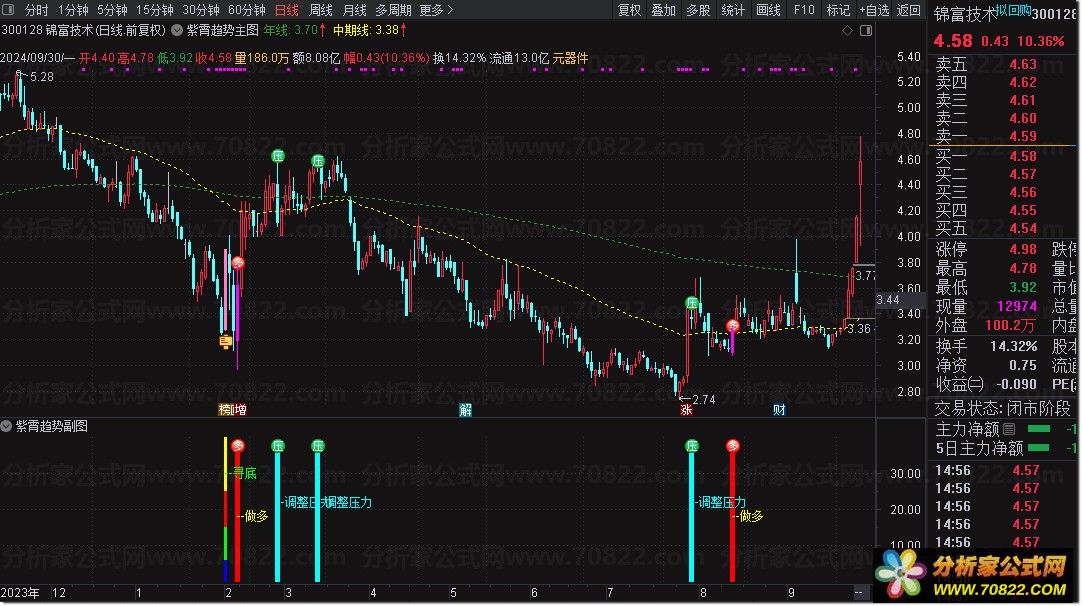Click February 多 marker in 紫霄趋势副图
The width and height of the screenshot is (1083, 606).
[238, 446]
